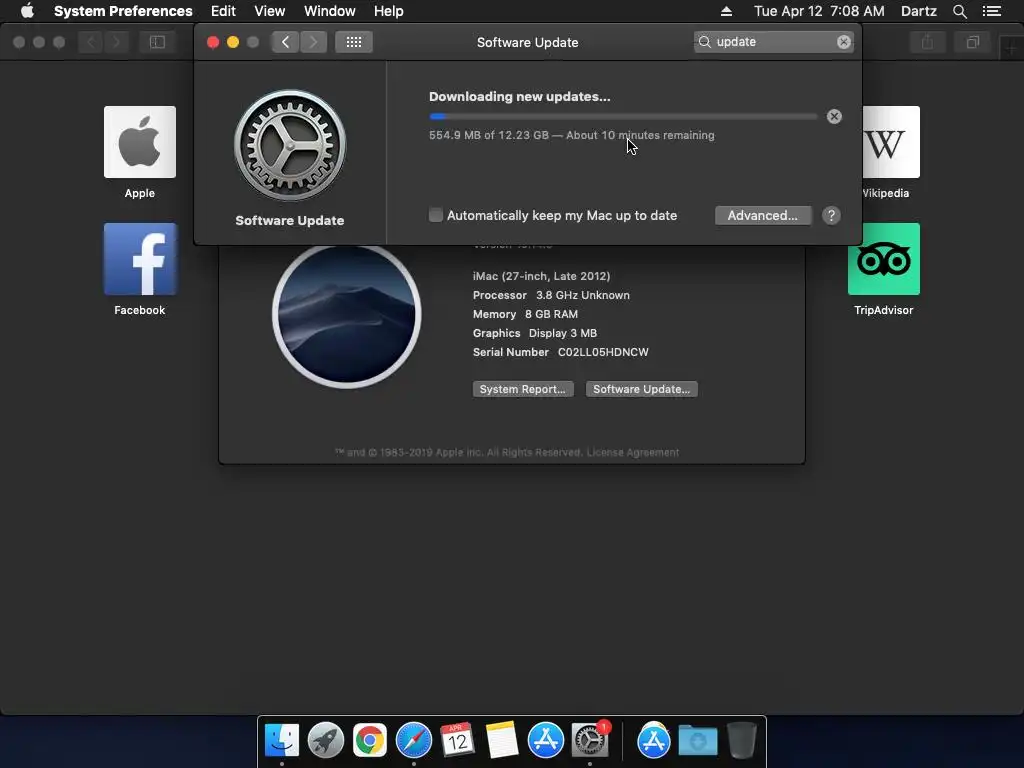Image resolution: width=1024 pixels, height=768 pixels.
Task: Click the Advanced... button
Action: (763, 216)
